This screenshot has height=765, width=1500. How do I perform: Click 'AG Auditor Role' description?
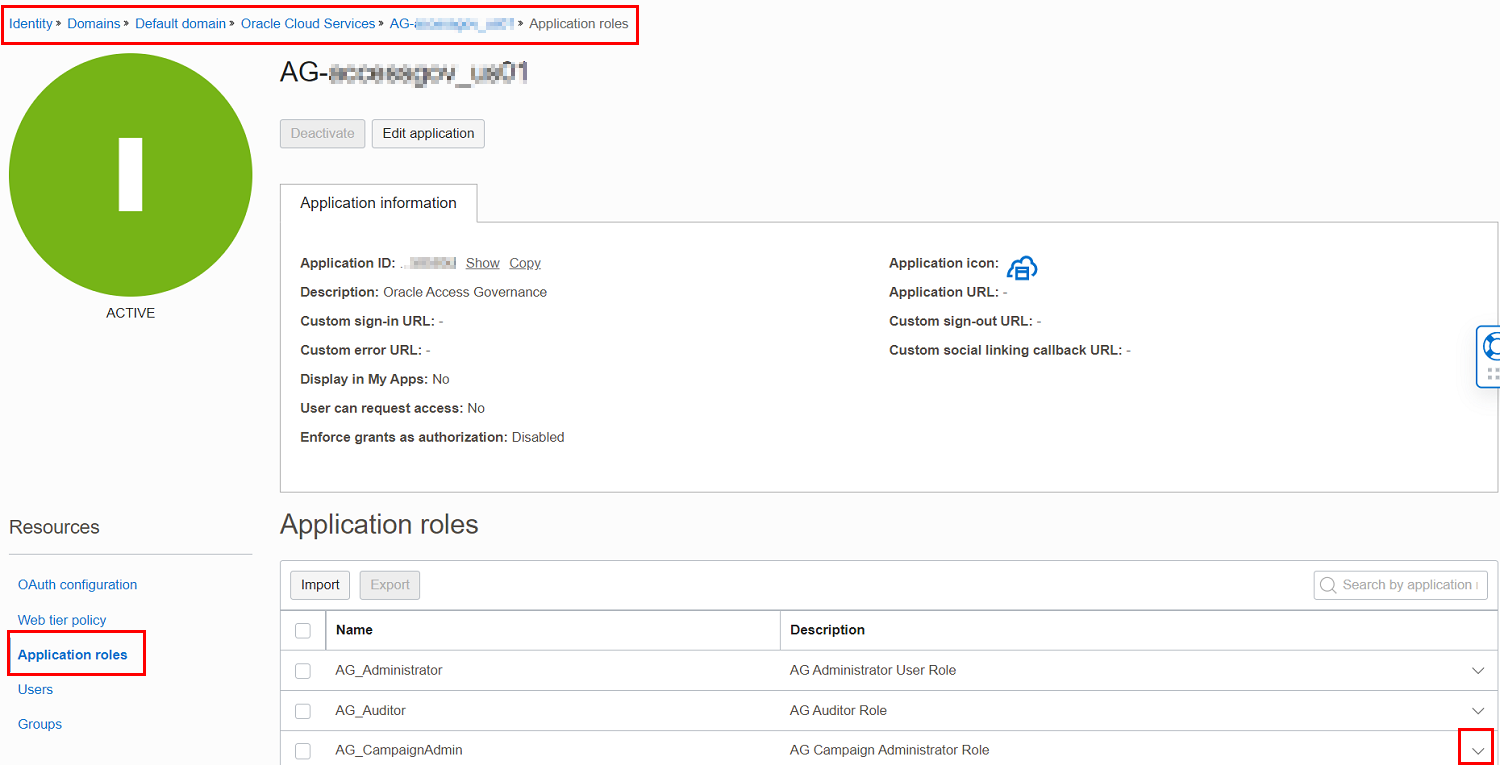838,710
